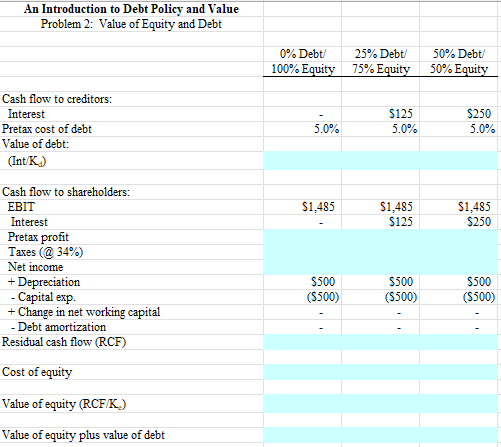Select the '0% Debt/' column header
Screen dimensions: 501x447
[302, 54]
